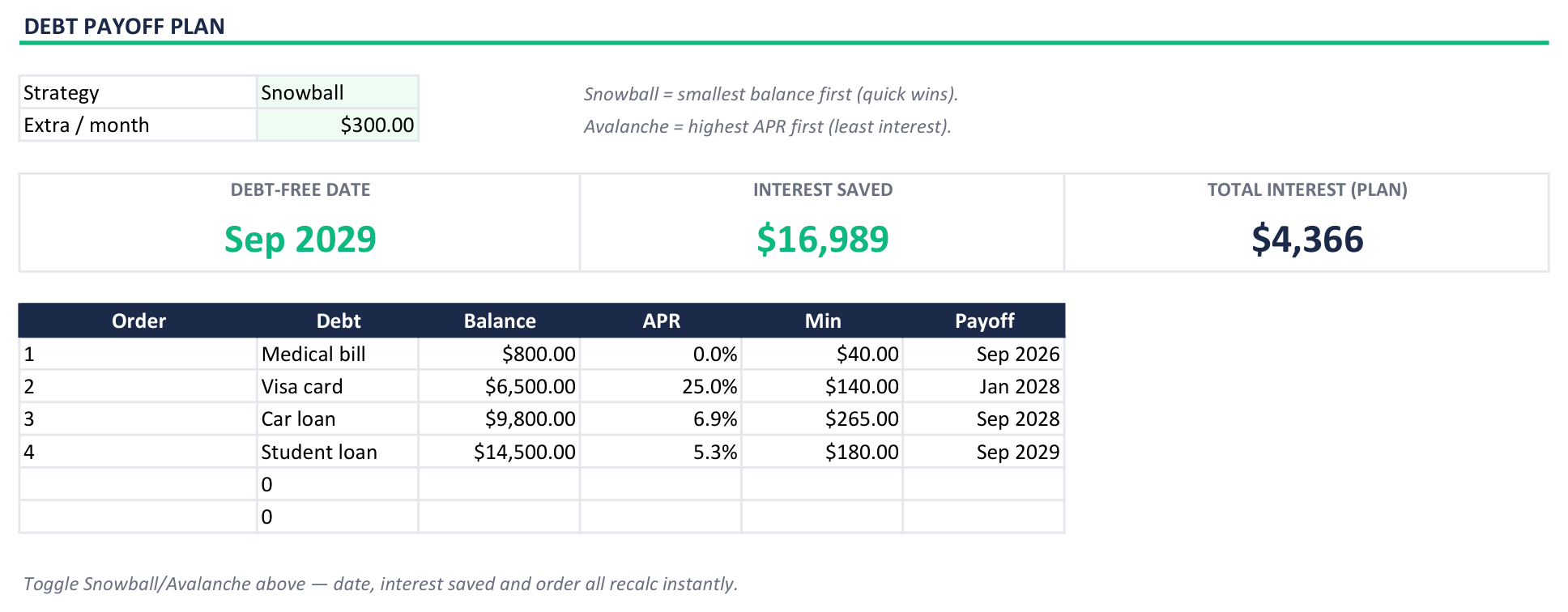Click the Balance column header
Image resolution: width=1568 pixels, height=612 pixels.
[499, 321]
